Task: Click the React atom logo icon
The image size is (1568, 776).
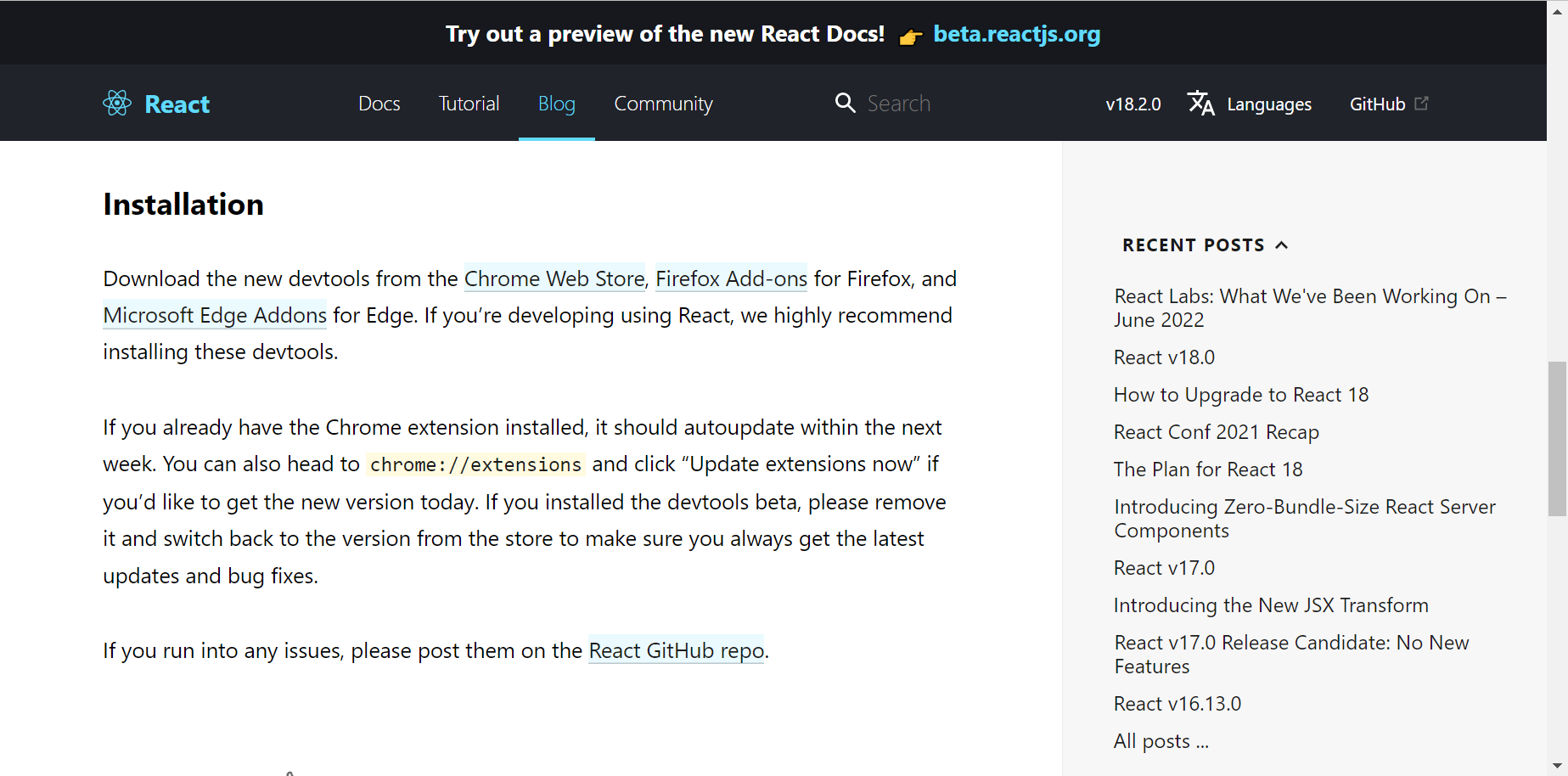Action: [x=117, y=104]
